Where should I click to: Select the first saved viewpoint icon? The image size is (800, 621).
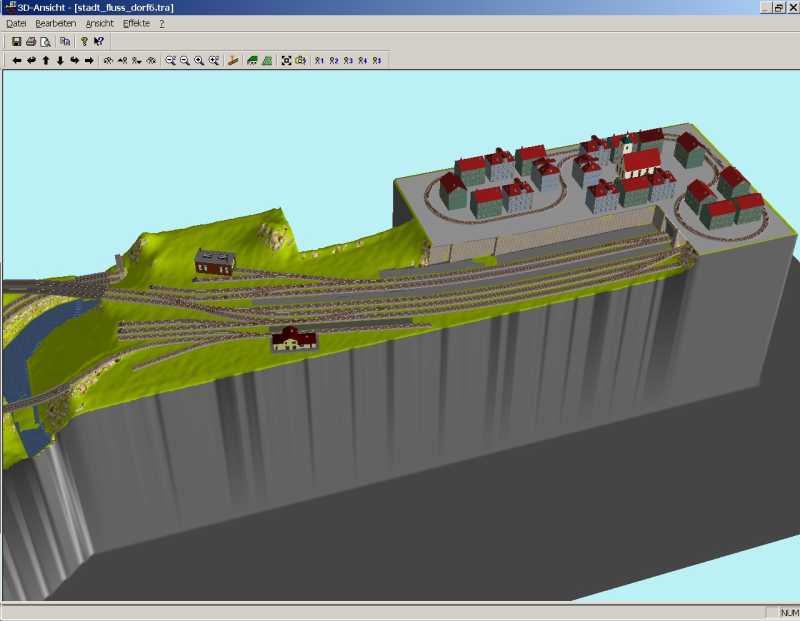(319, 61)
